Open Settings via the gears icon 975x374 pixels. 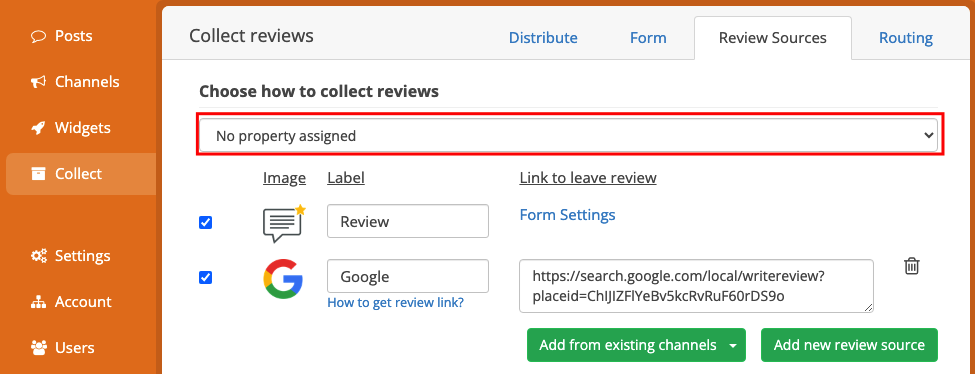pos(39,256)
